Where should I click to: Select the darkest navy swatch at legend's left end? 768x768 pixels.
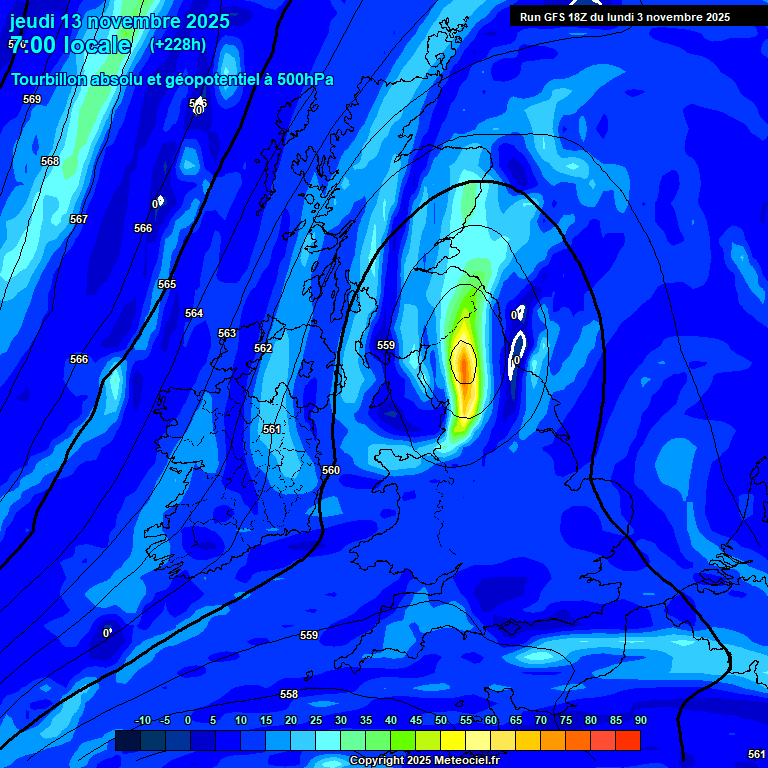point(127,740)
